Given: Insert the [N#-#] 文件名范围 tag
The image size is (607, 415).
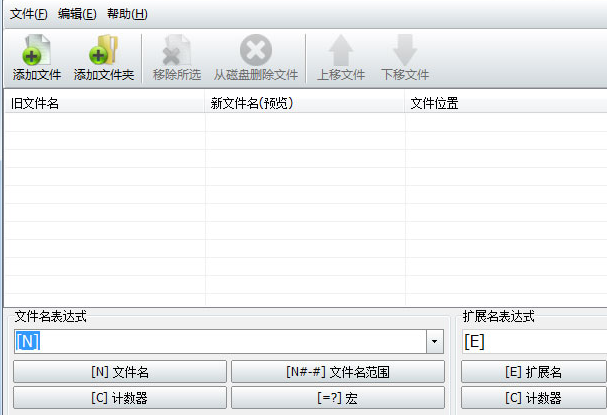Looking at the screenshot, I should coord(338,372).
